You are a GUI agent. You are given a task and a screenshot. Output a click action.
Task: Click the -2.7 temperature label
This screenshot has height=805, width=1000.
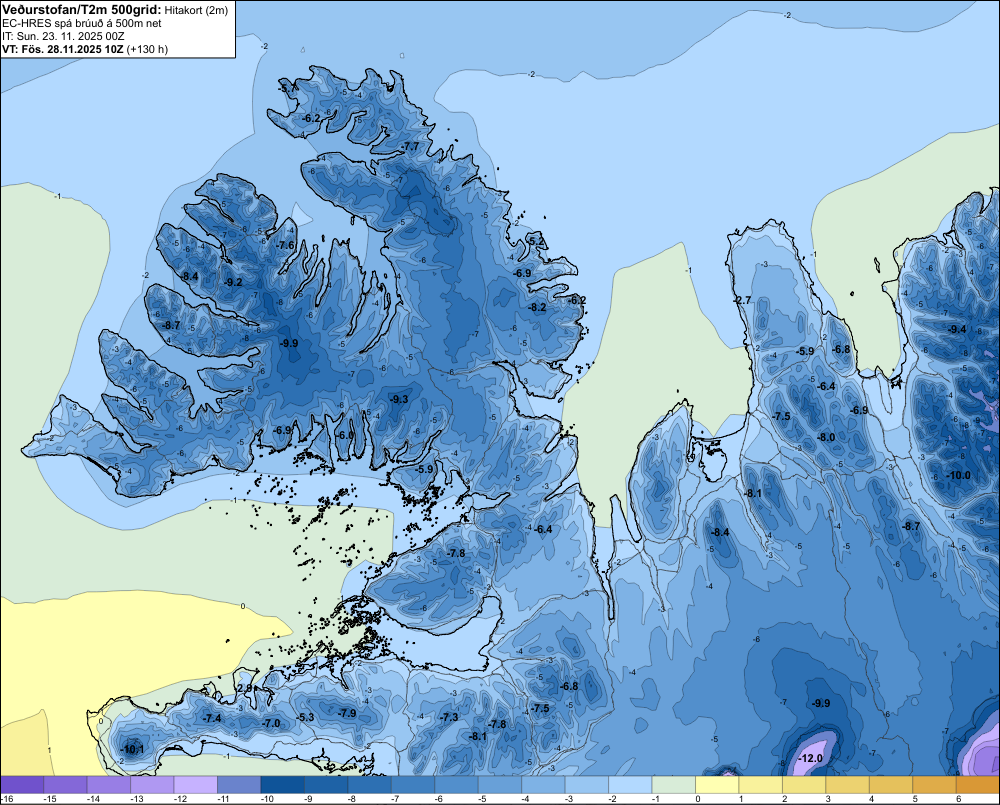pos(742,300)
